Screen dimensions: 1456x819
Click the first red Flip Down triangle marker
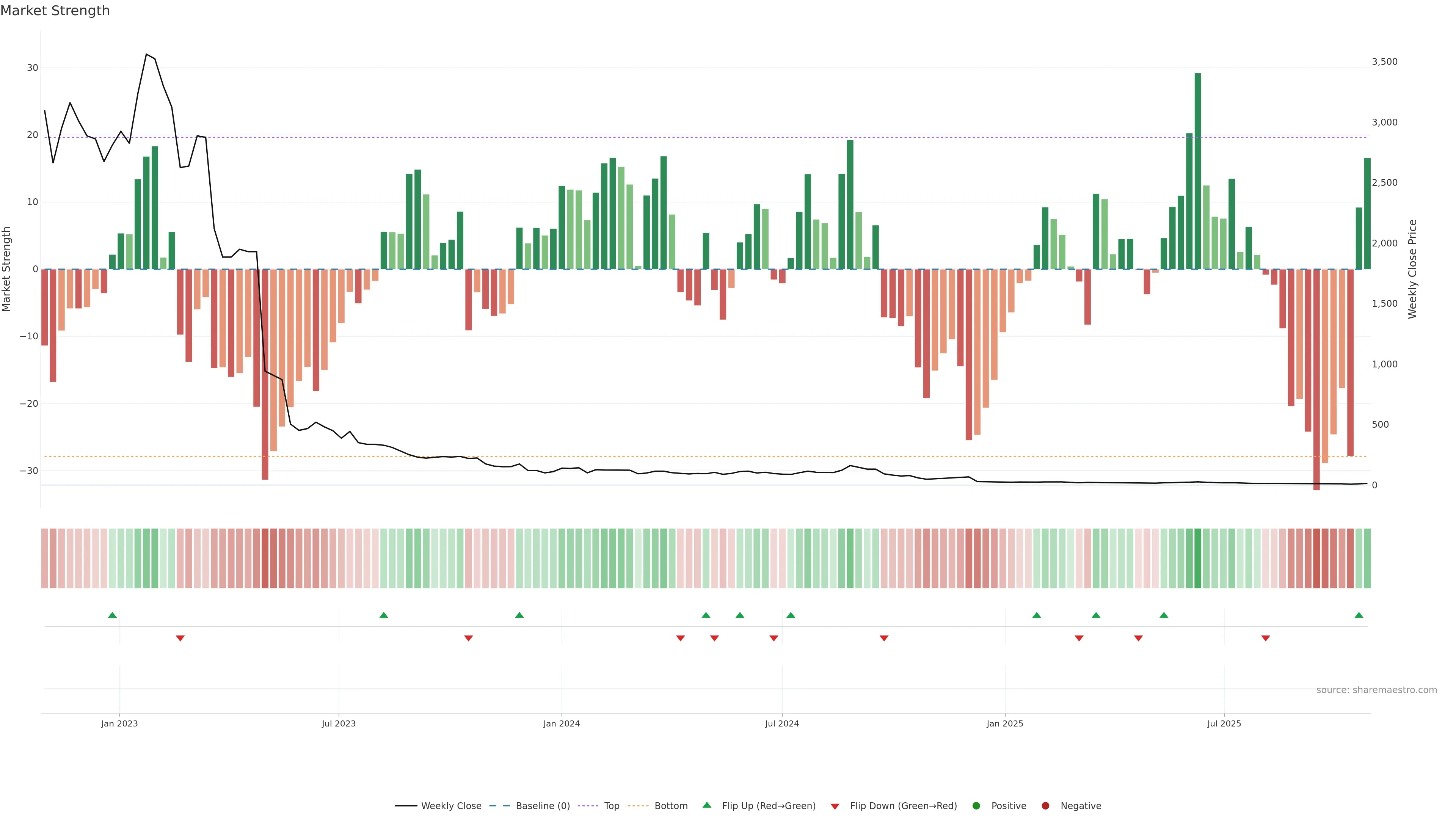180,638
